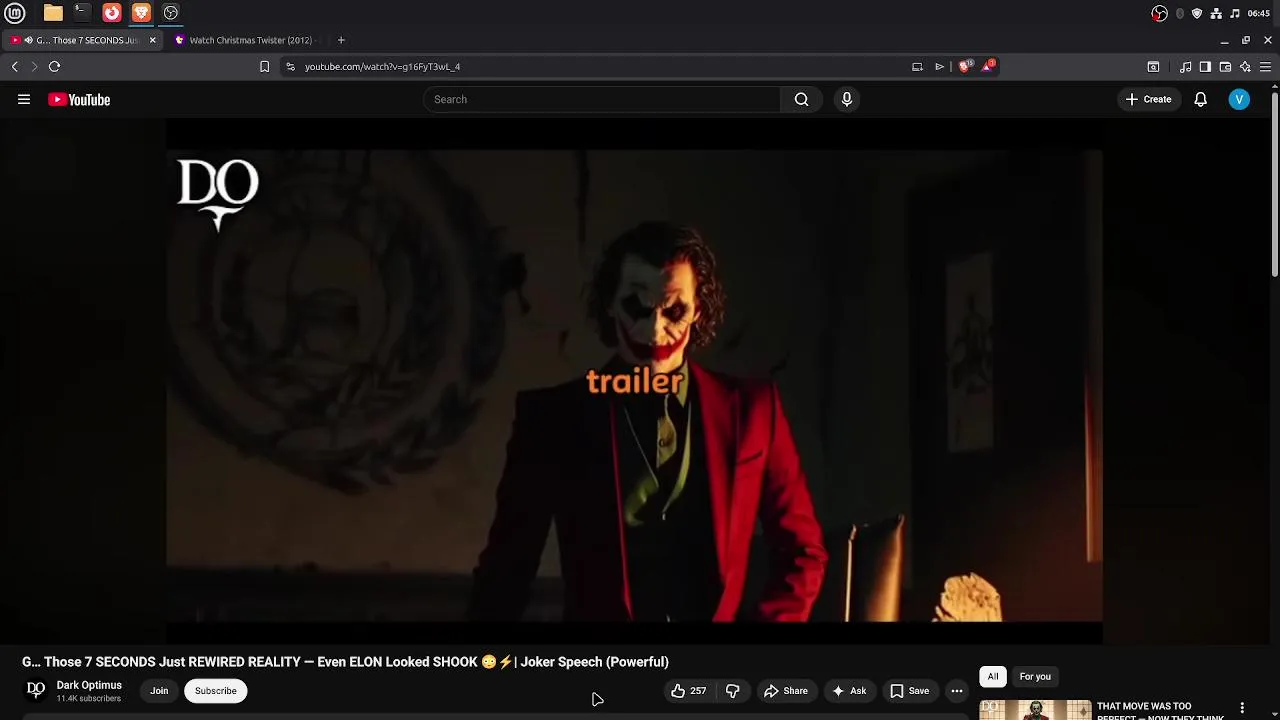This screenshot has width=1280, height=720.
Task: Save video to playlist
Action: click(910, 691)
